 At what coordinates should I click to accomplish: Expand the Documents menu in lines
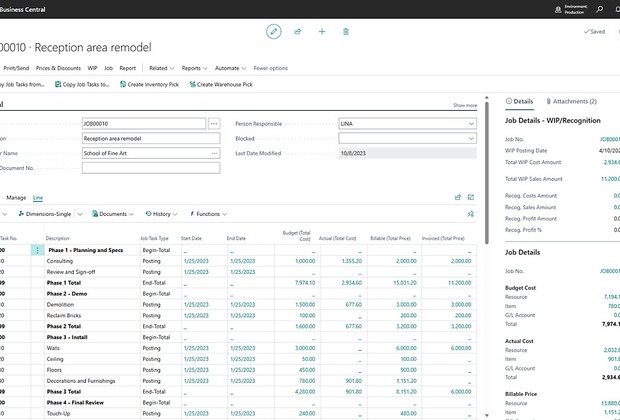113,214
